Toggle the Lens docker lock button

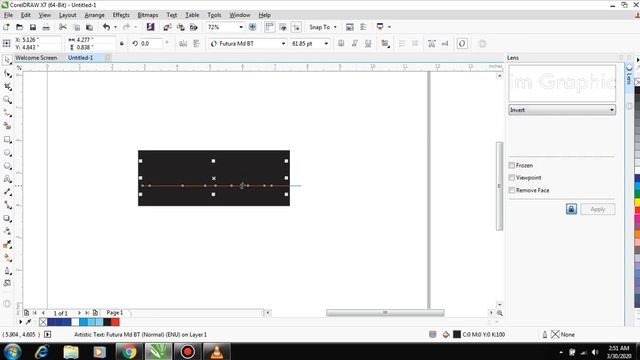571,209
